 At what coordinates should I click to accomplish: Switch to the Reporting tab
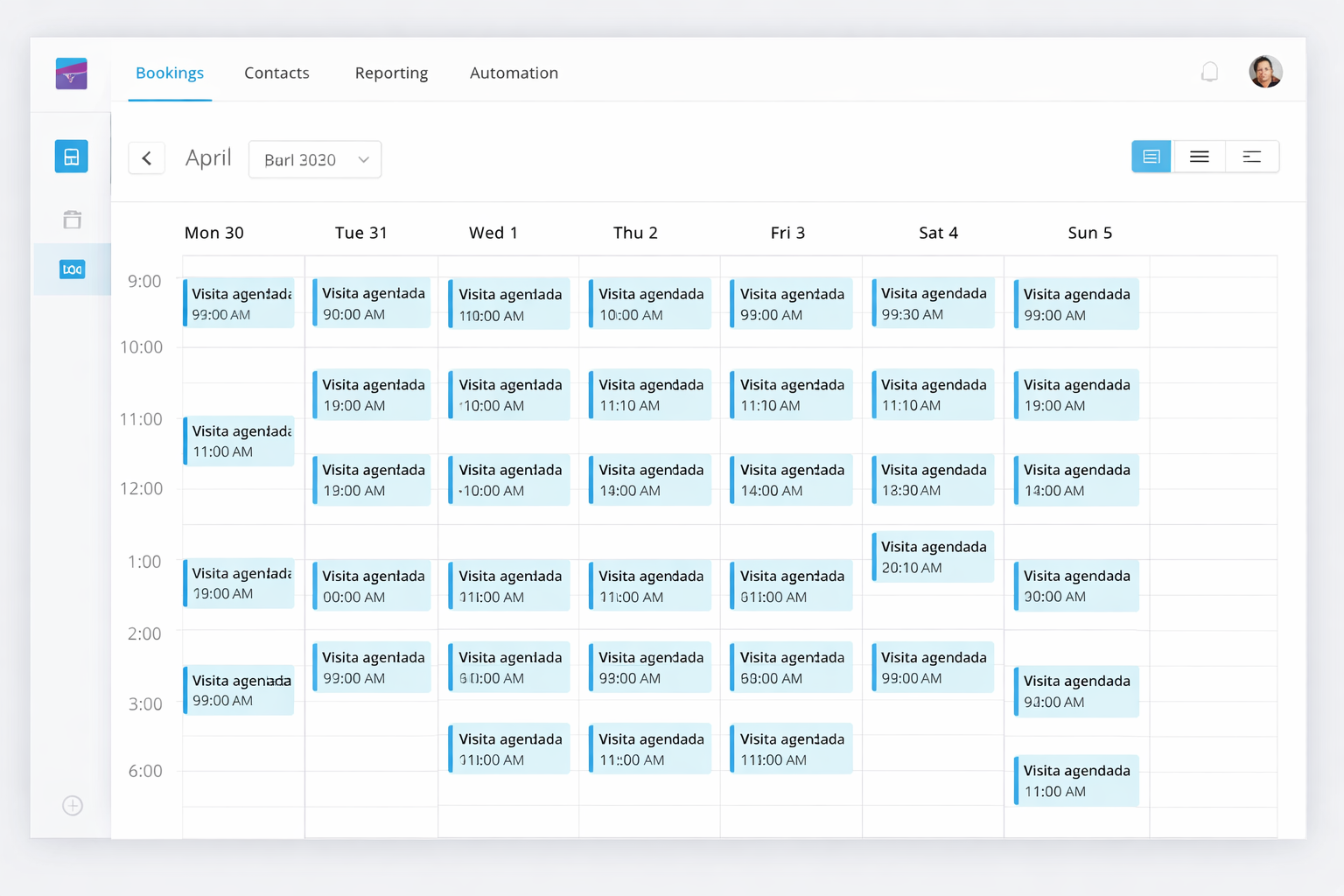391,73
